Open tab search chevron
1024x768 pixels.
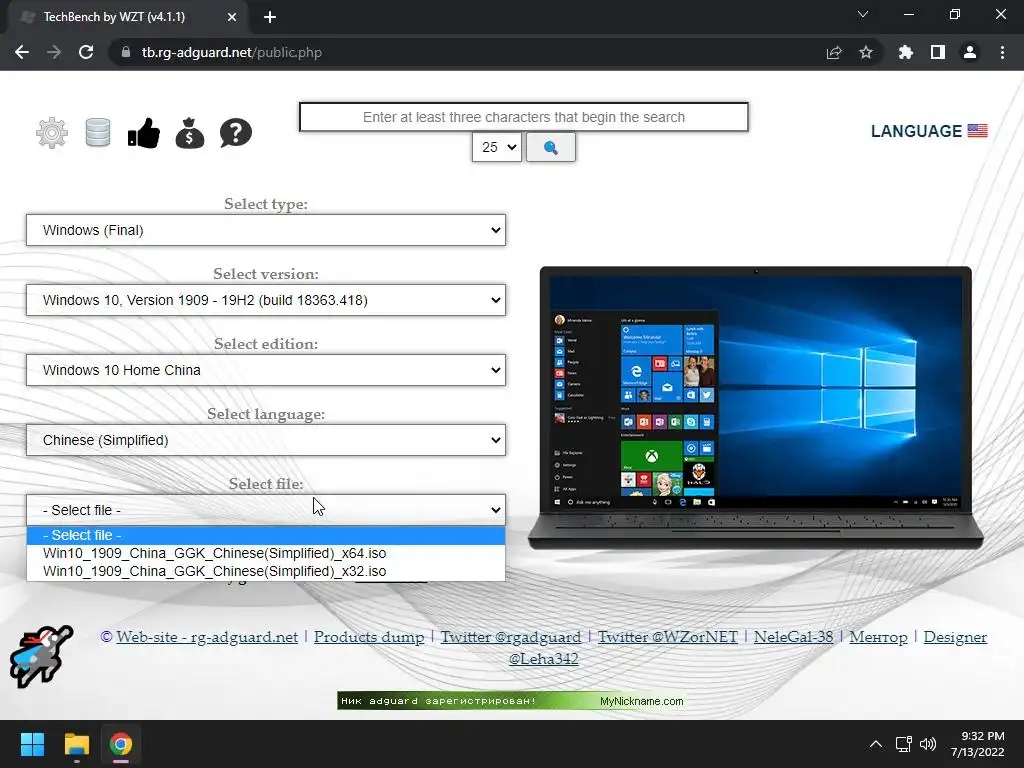tap(863, 14)
